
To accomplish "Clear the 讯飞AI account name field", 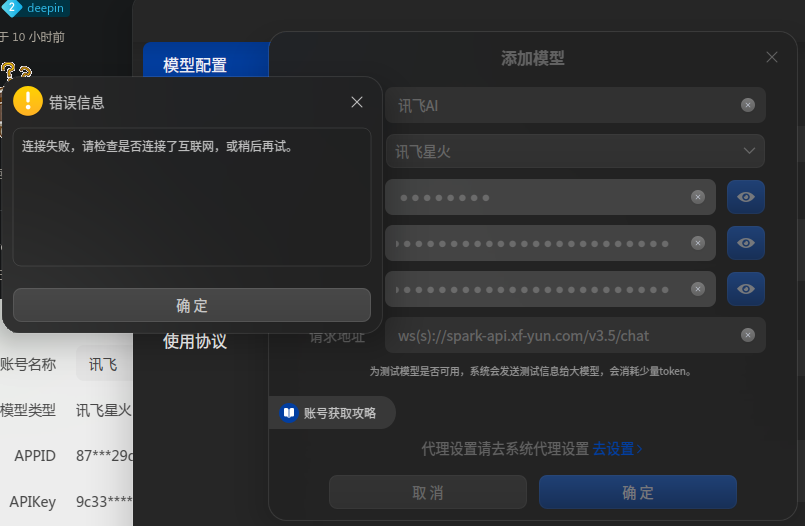I will pos(748,105).
